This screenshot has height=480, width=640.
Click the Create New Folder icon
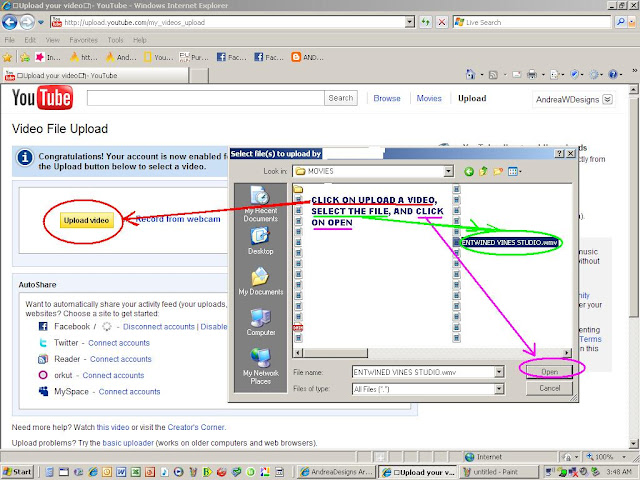coord(498,171)
